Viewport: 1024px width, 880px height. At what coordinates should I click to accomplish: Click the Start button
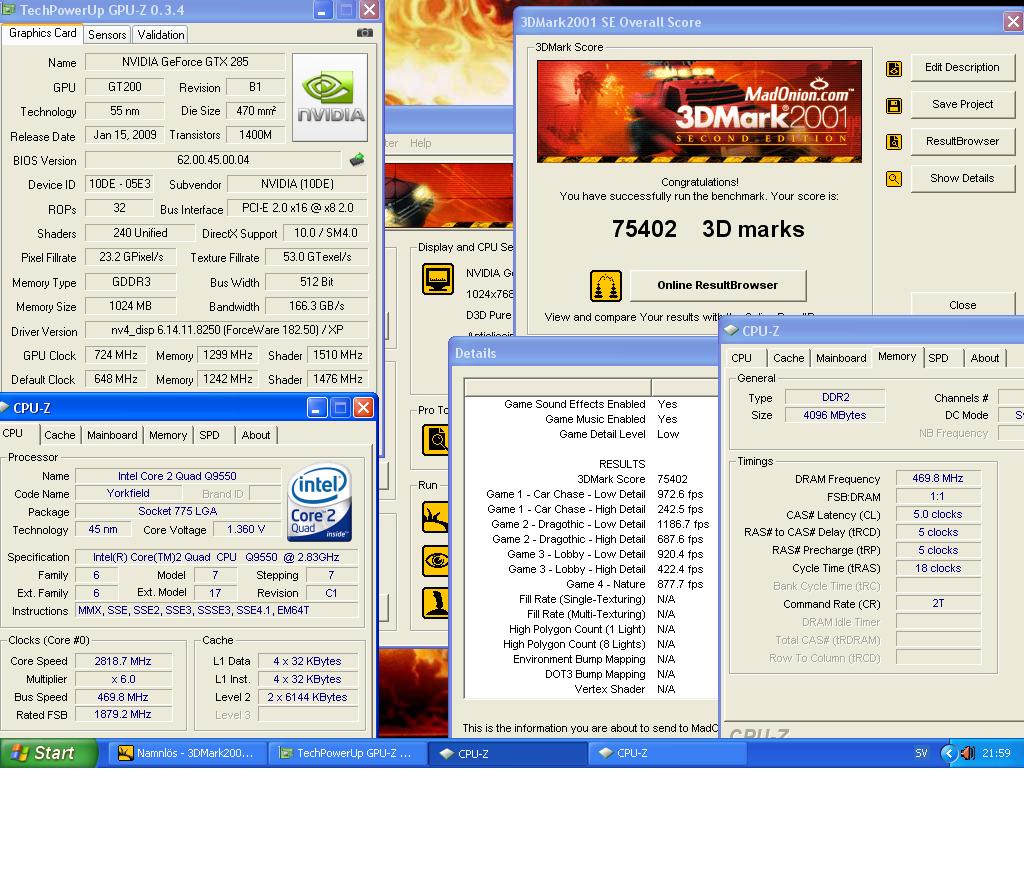coord(49,753)
